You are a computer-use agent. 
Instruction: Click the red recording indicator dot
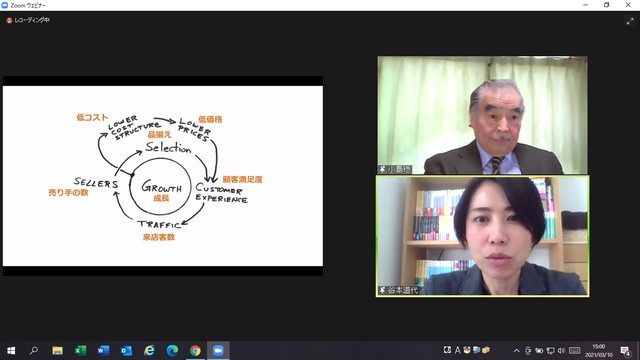click(9, 20)
